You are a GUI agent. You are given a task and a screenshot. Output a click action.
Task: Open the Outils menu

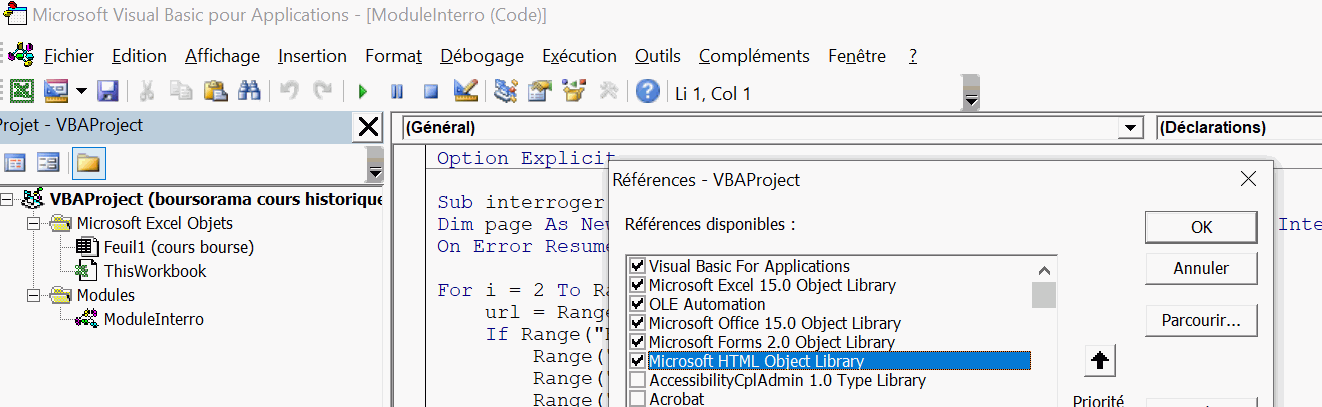point(657,56)
